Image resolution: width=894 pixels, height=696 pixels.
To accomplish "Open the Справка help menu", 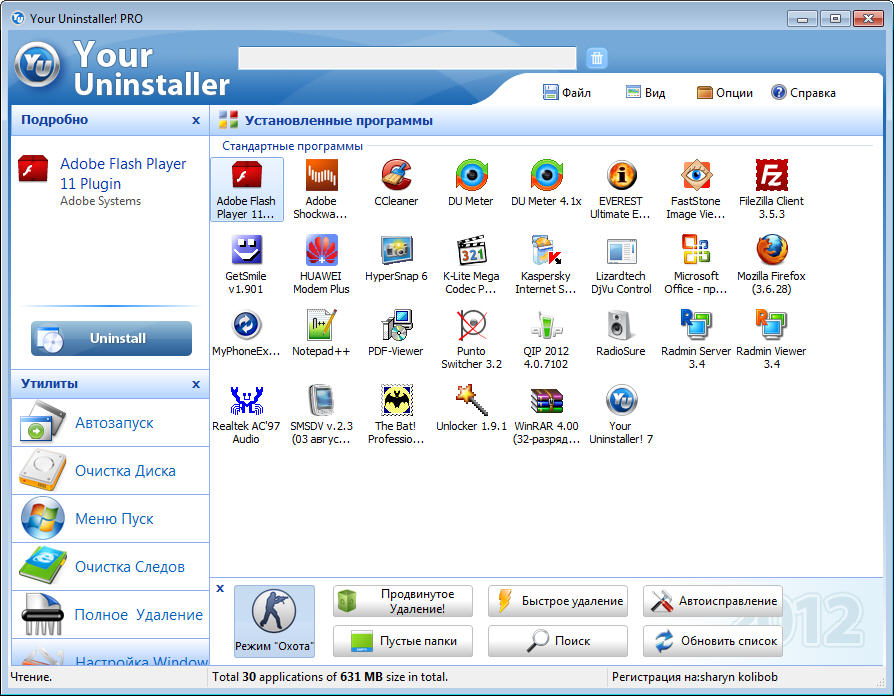I will coord(803,93).
